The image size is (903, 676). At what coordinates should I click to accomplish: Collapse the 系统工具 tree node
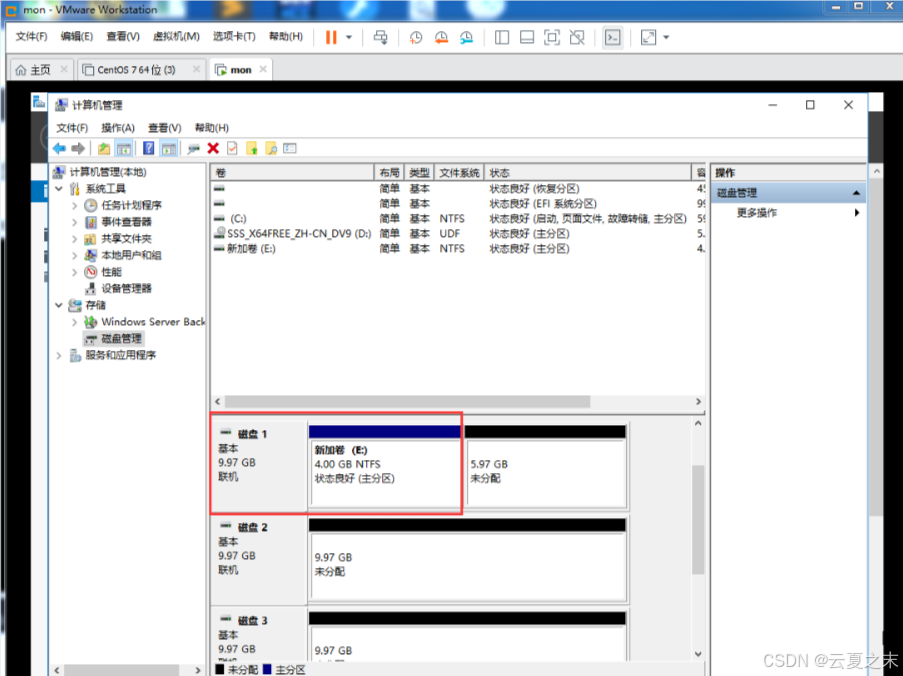(x=59, y=189)
